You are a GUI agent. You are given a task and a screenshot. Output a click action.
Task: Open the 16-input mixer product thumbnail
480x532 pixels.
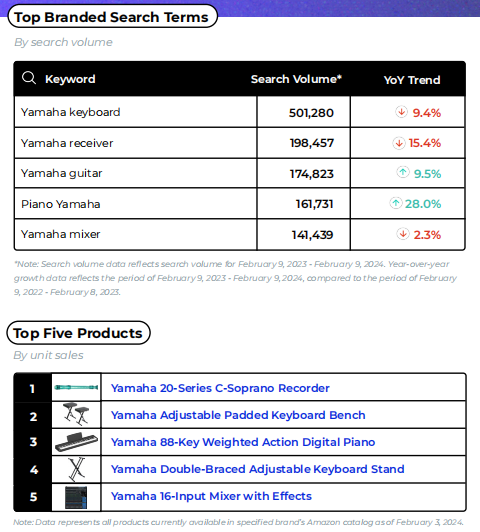coord(76,497)
